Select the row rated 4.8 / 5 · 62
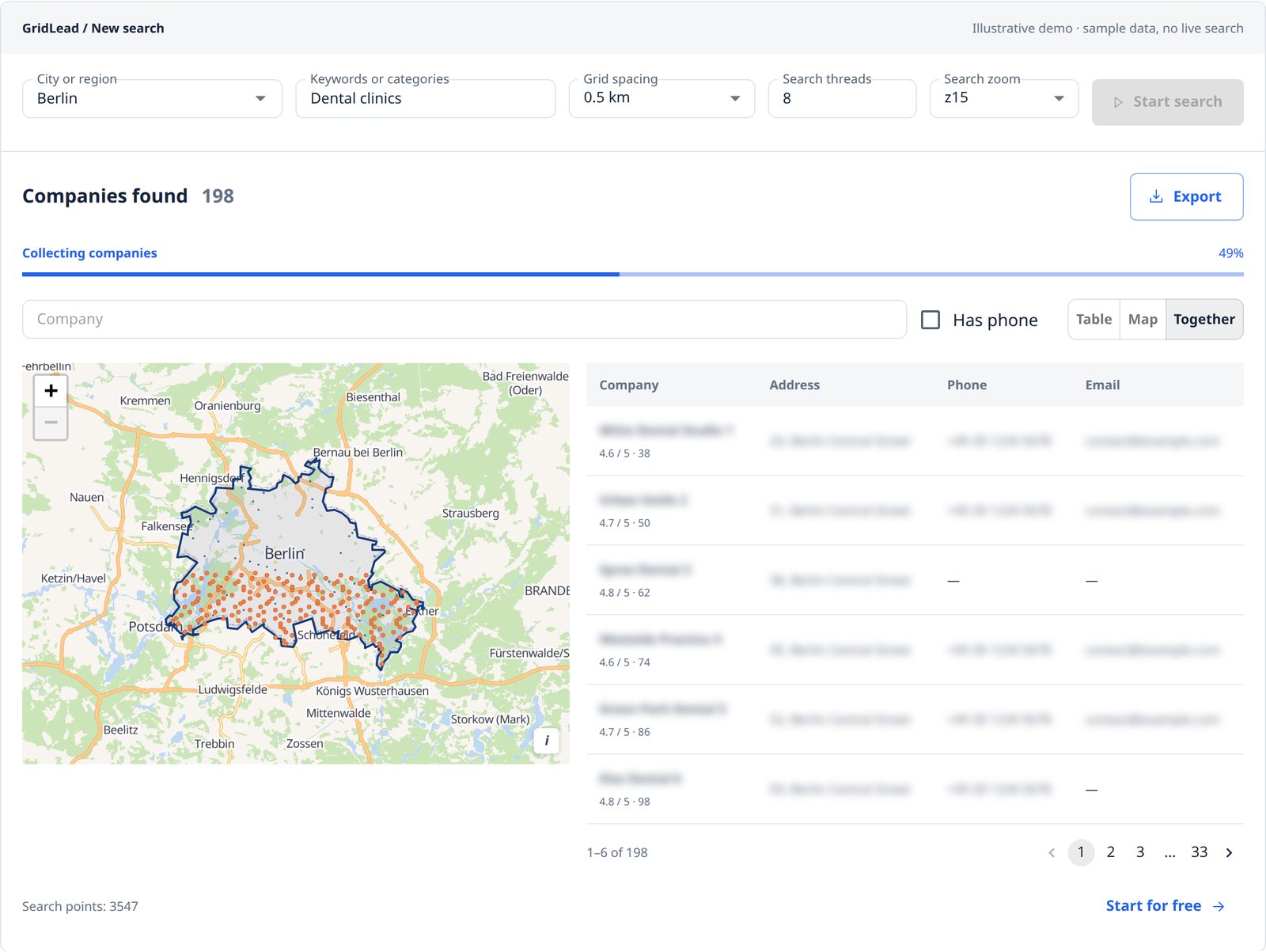Image resolution: width=1266 pixels, height=952 pixels. click(915, 580)
